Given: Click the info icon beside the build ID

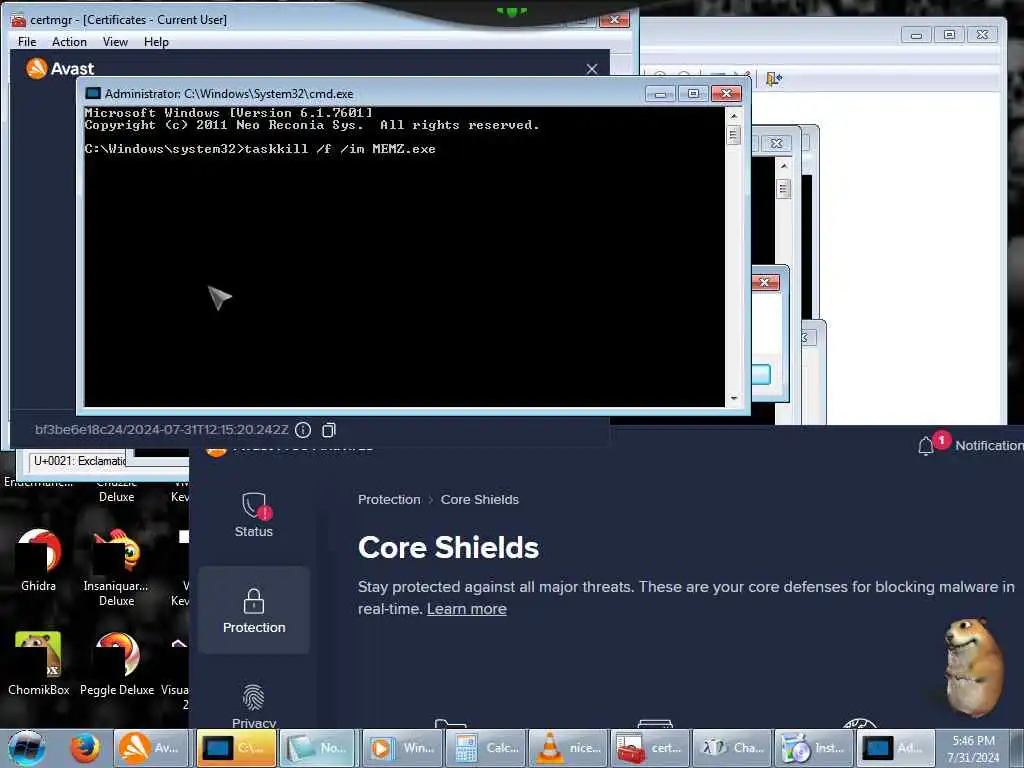Looking at the screenshot, I should pos(303,430).
